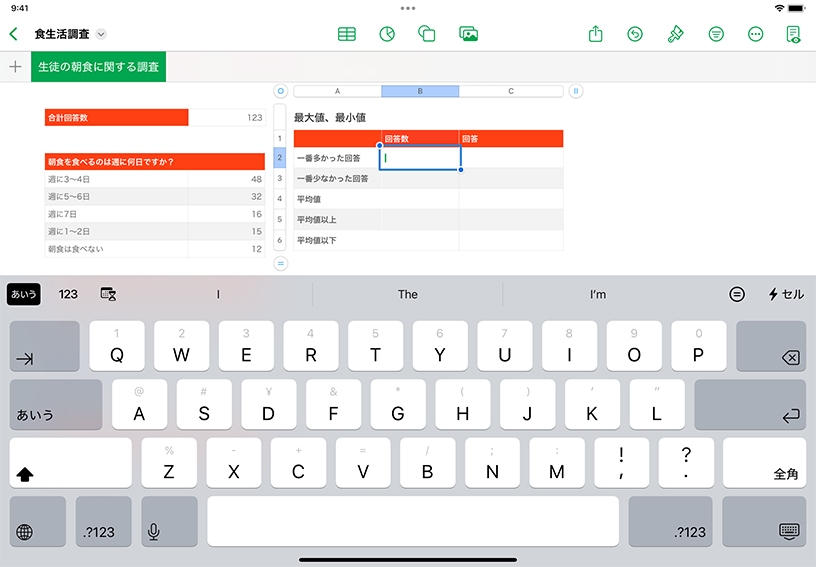Open the More options ellipsis menu
The image size is (816, 567).
pos(756,34)
